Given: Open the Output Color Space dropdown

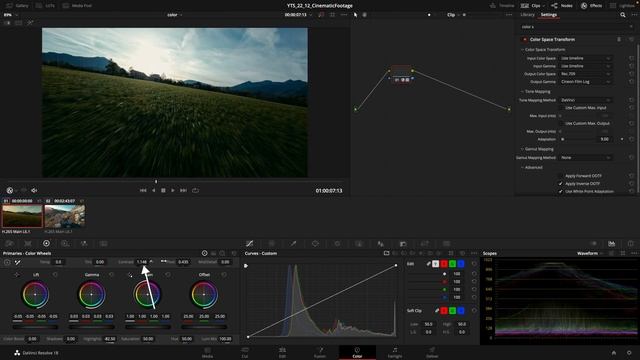Looking at the screenshot, I should pos(585,74).
